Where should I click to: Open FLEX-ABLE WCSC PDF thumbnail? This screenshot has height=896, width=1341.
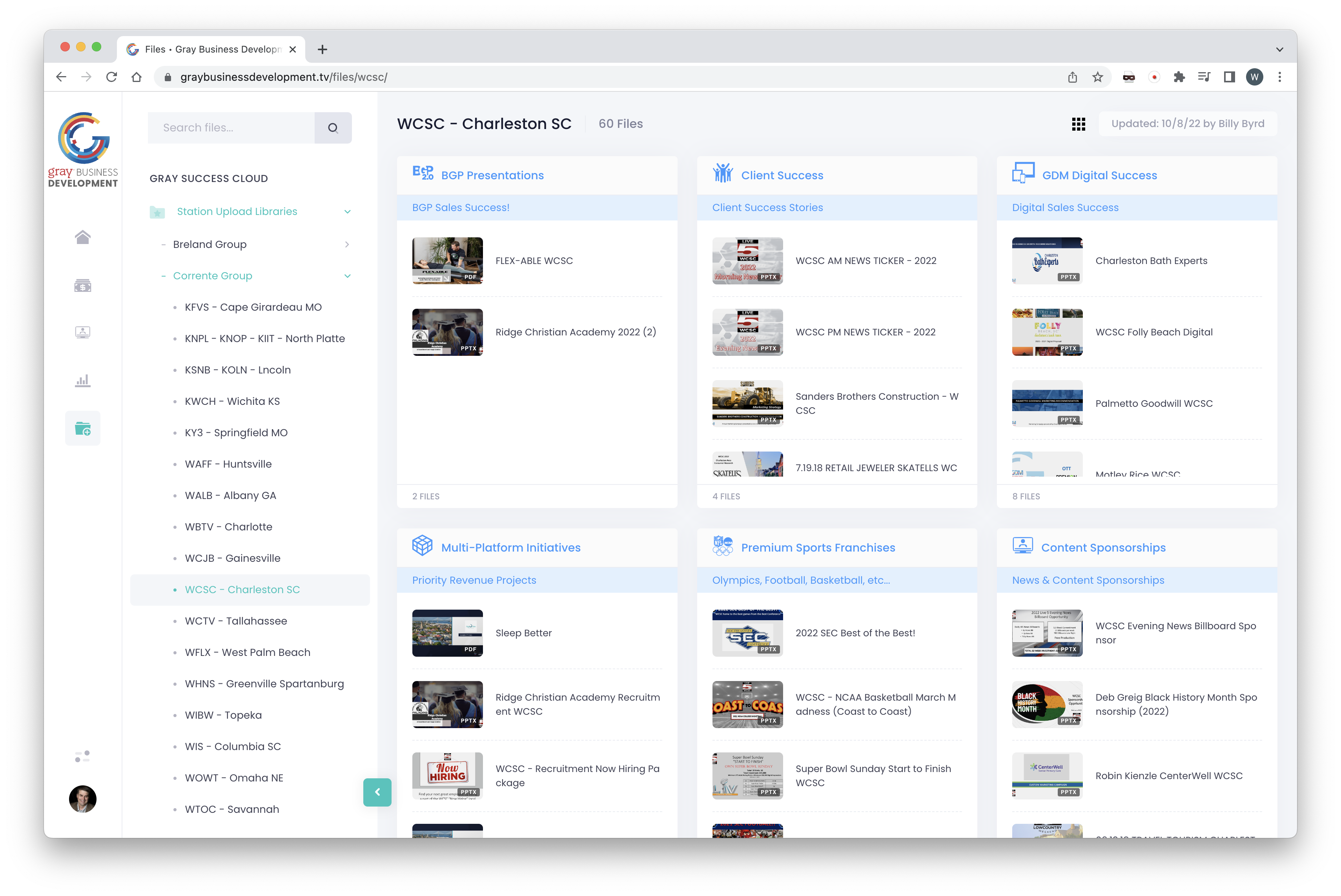click(447, 260)
